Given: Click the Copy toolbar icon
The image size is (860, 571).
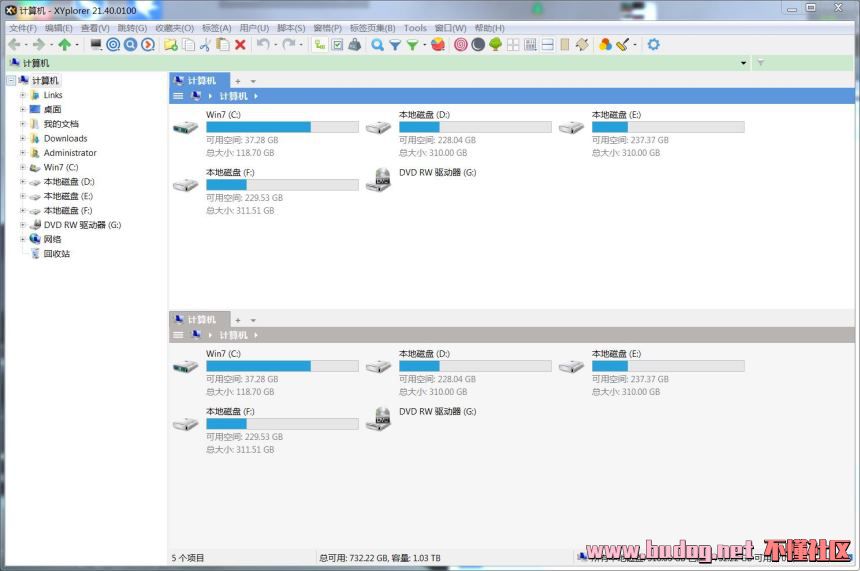Looking at the screenshot, I should click(189, 44).
